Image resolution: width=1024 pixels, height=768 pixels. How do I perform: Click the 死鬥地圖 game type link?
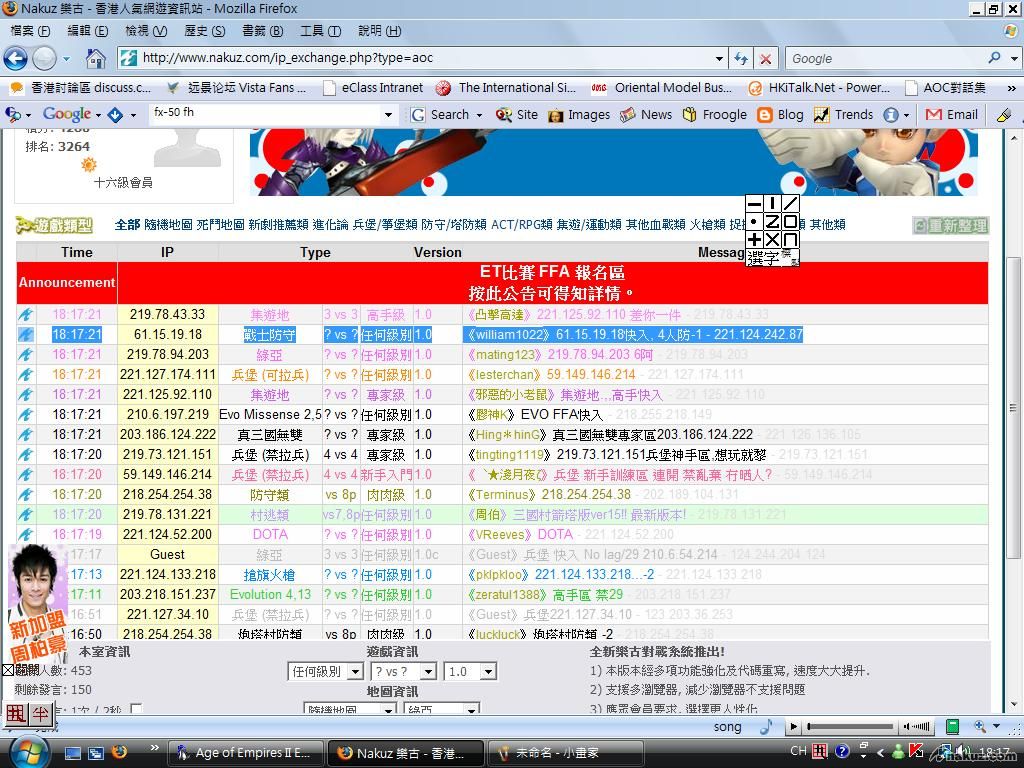click(x=220, y=225)
